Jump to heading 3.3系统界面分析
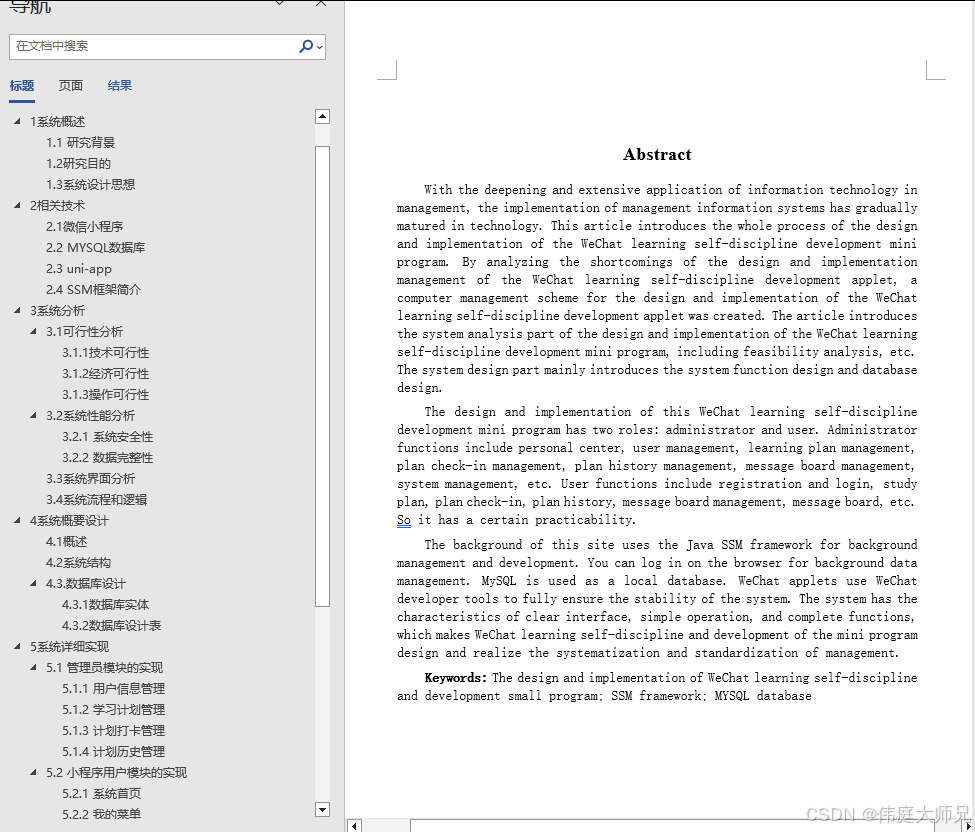 [x=90, y=479]
